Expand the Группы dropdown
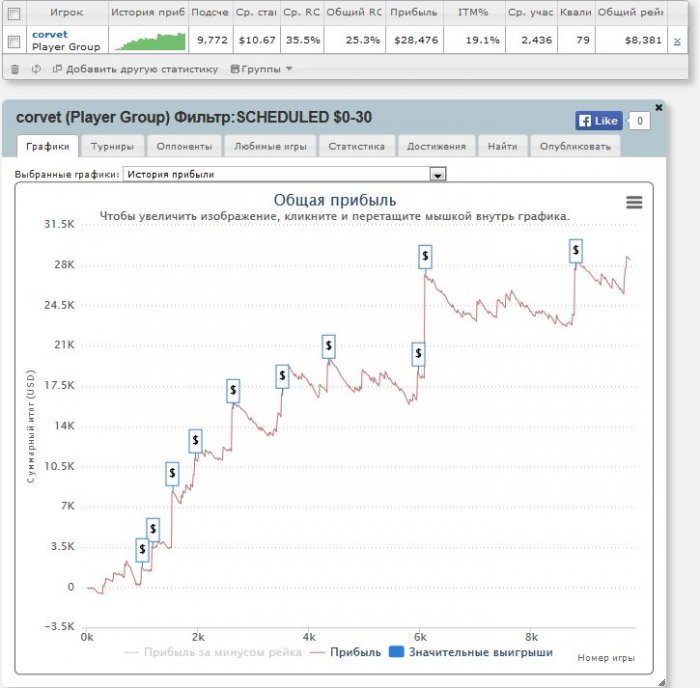The image size is (700, 688). point(261,69)
